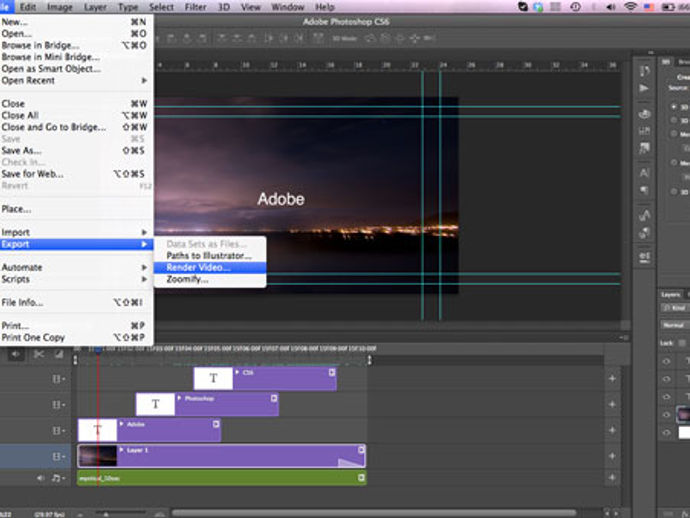Select the 3D rotate mode icon
The height and width of the screenshot is (518, 690).
[x=371, y=38]
